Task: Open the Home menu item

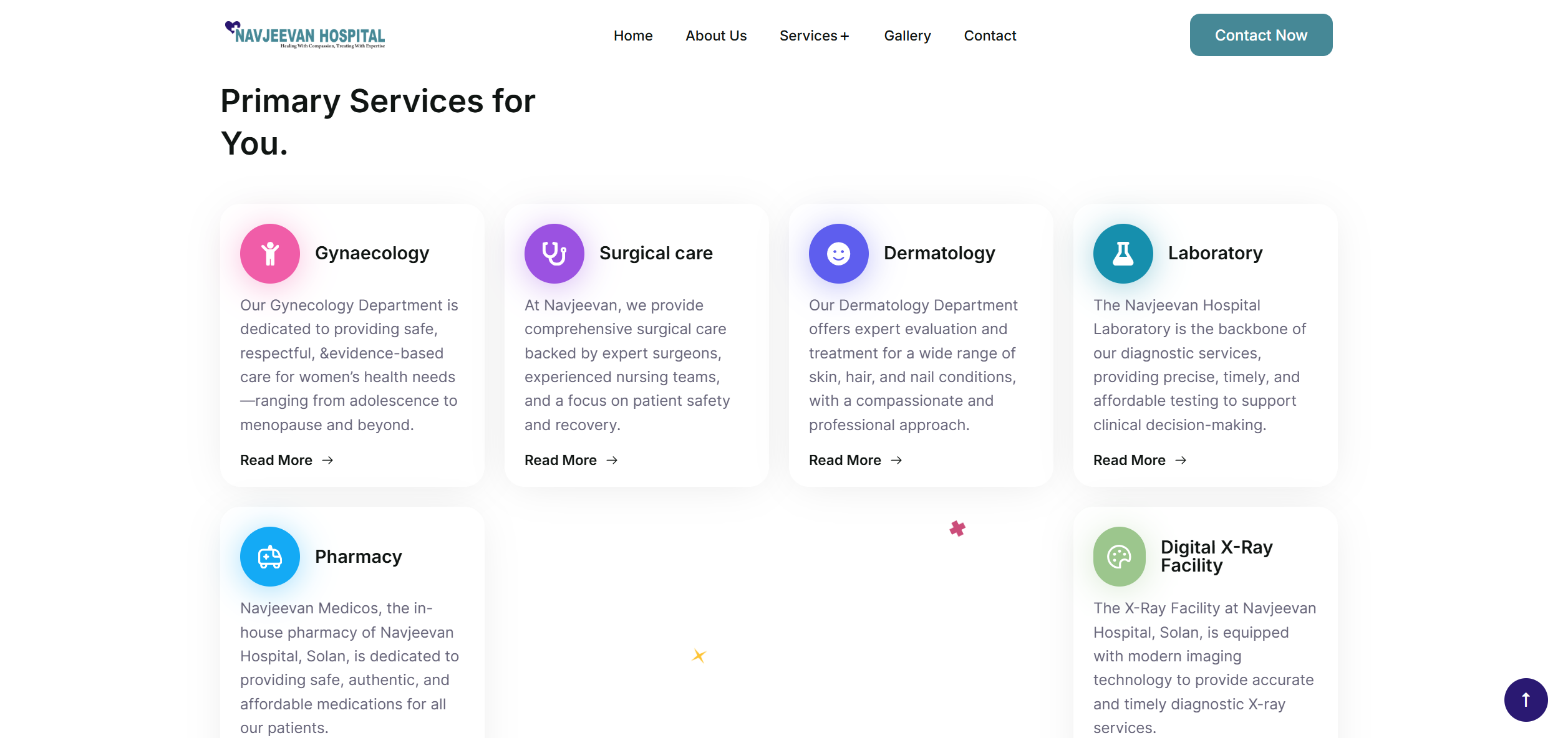Action: (633, 36)
